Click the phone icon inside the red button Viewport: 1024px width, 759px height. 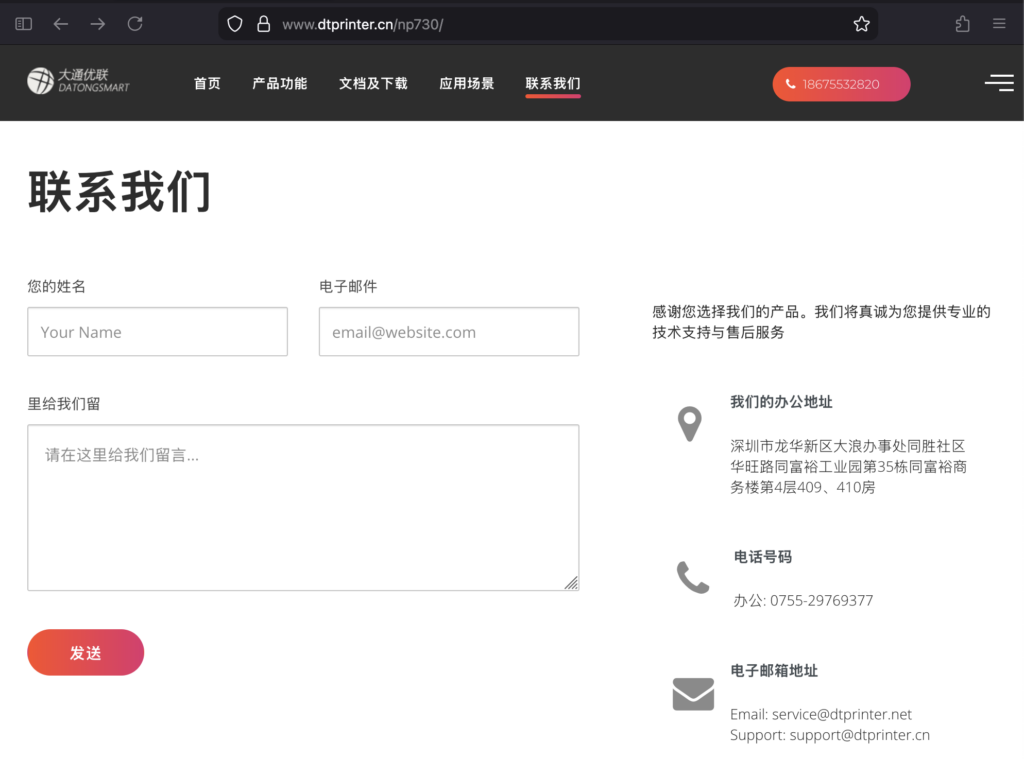[x=789, y=84]
